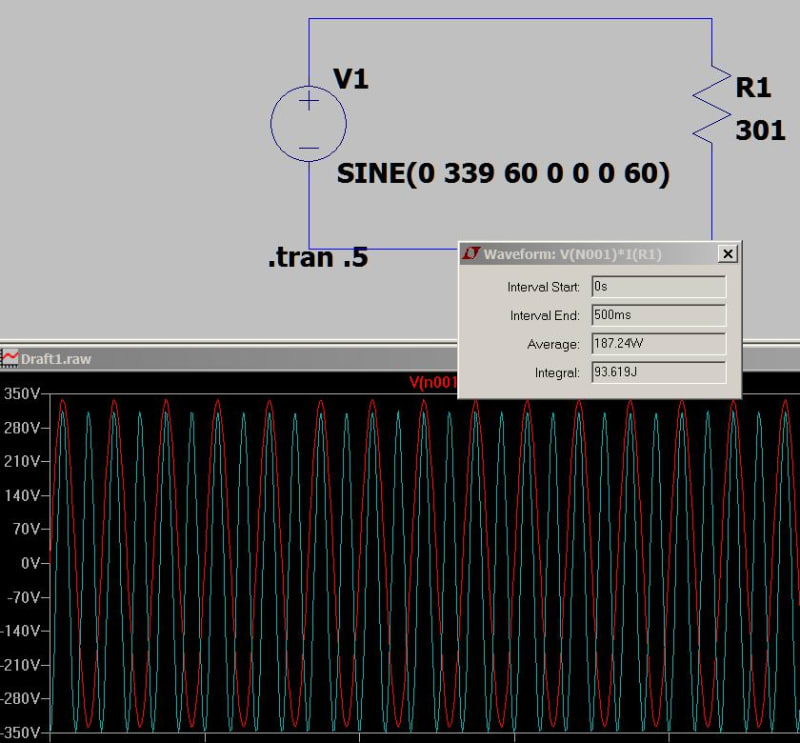Click the V1 component label

point(351,79)
